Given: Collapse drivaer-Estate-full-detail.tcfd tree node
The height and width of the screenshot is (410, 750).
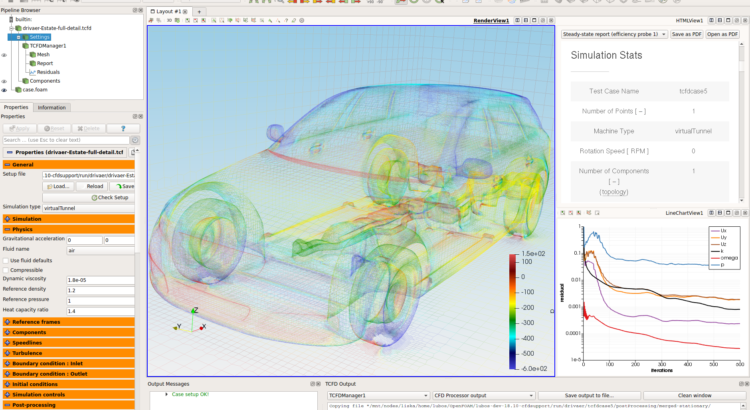Looking at the screenshot, I should pyautogui.click(x=11, y=28).
